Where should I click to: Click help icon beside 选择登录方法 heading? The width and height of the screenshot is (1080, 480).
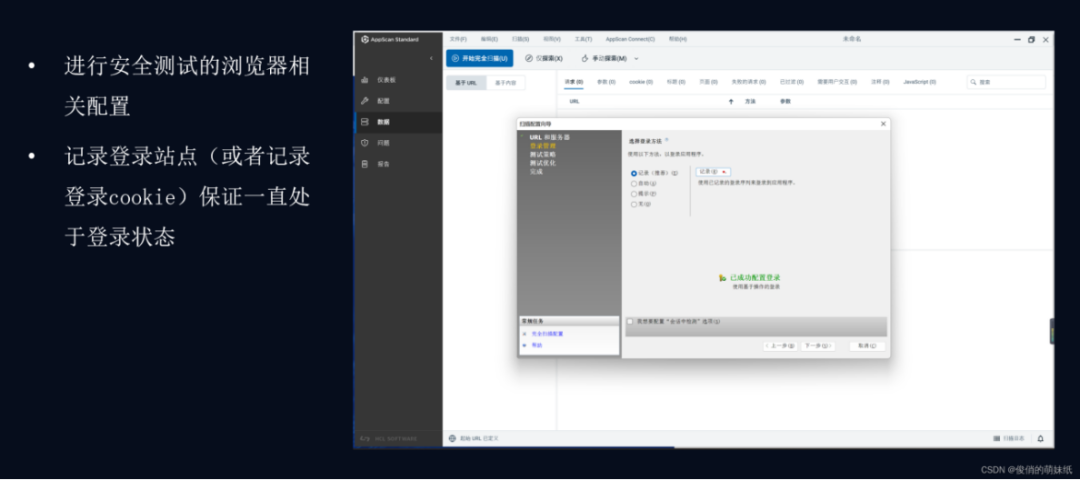click(667, 140)
